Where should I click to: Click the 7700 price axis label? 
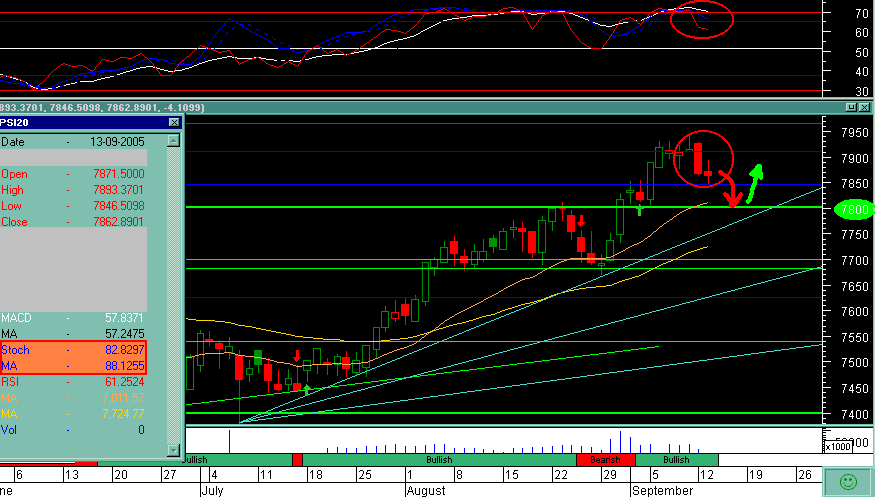(854, 260)
